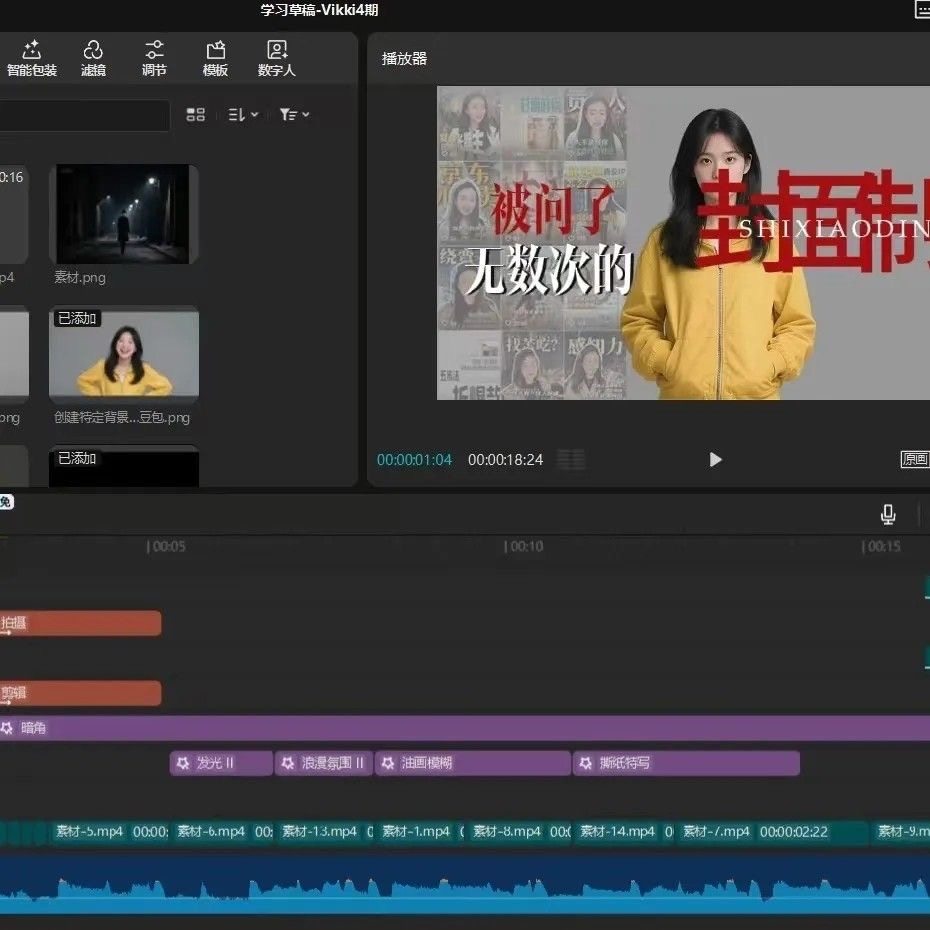Select the 数字人 digital human feature
Image resolution: width=930 pixels, height=930 pixels.
click(276, 57)
